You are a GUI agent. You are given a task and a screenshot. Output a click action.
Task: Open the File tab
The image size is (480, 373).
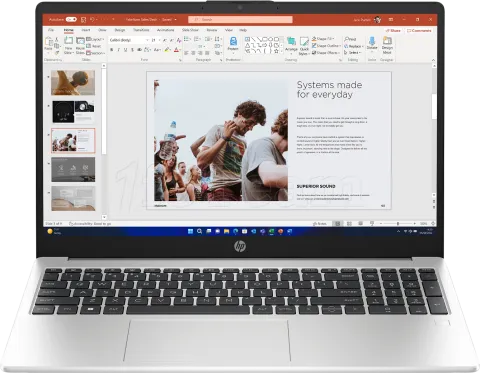pos(51,30)
